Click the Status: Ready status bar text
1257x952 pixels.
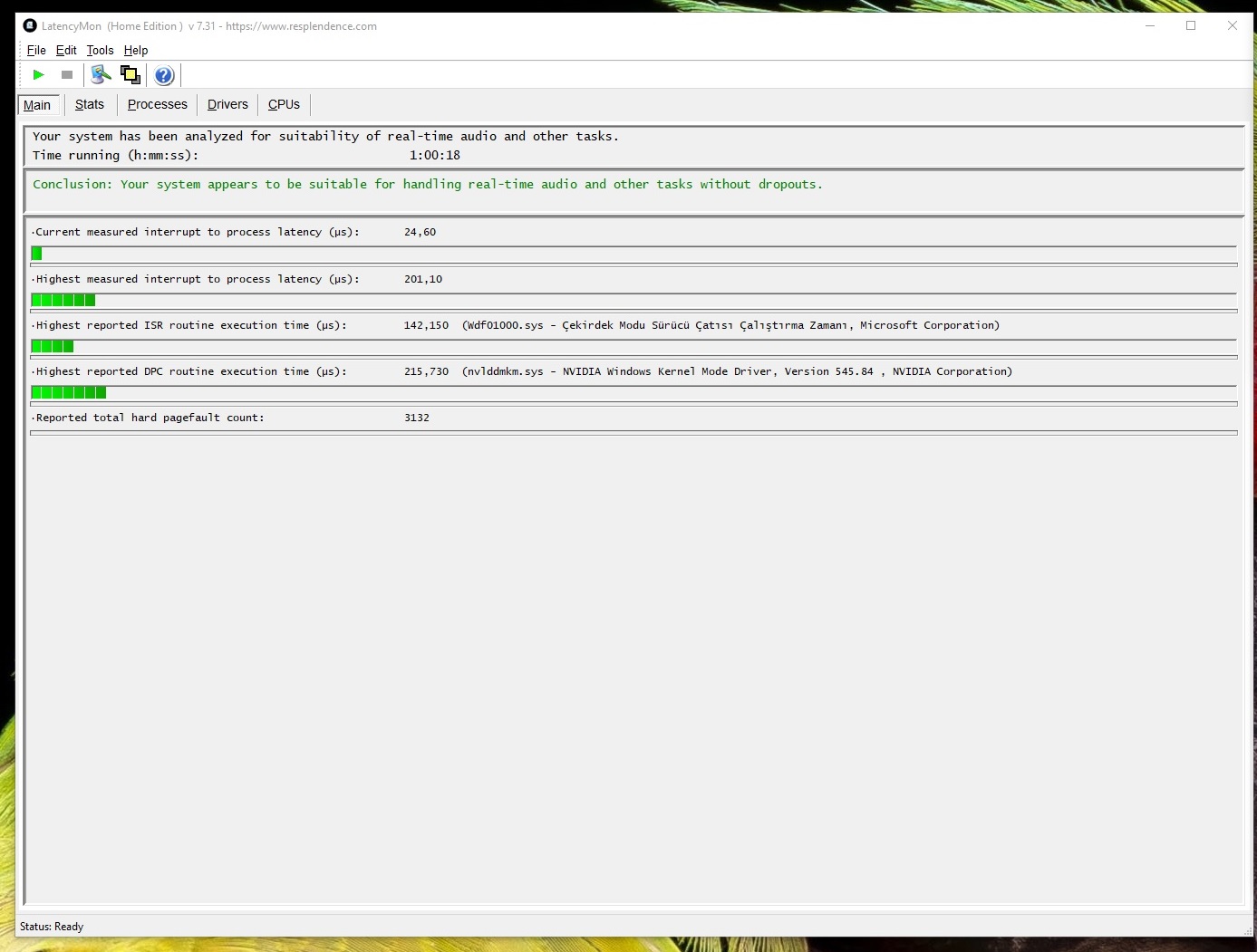tap(52, 927)
